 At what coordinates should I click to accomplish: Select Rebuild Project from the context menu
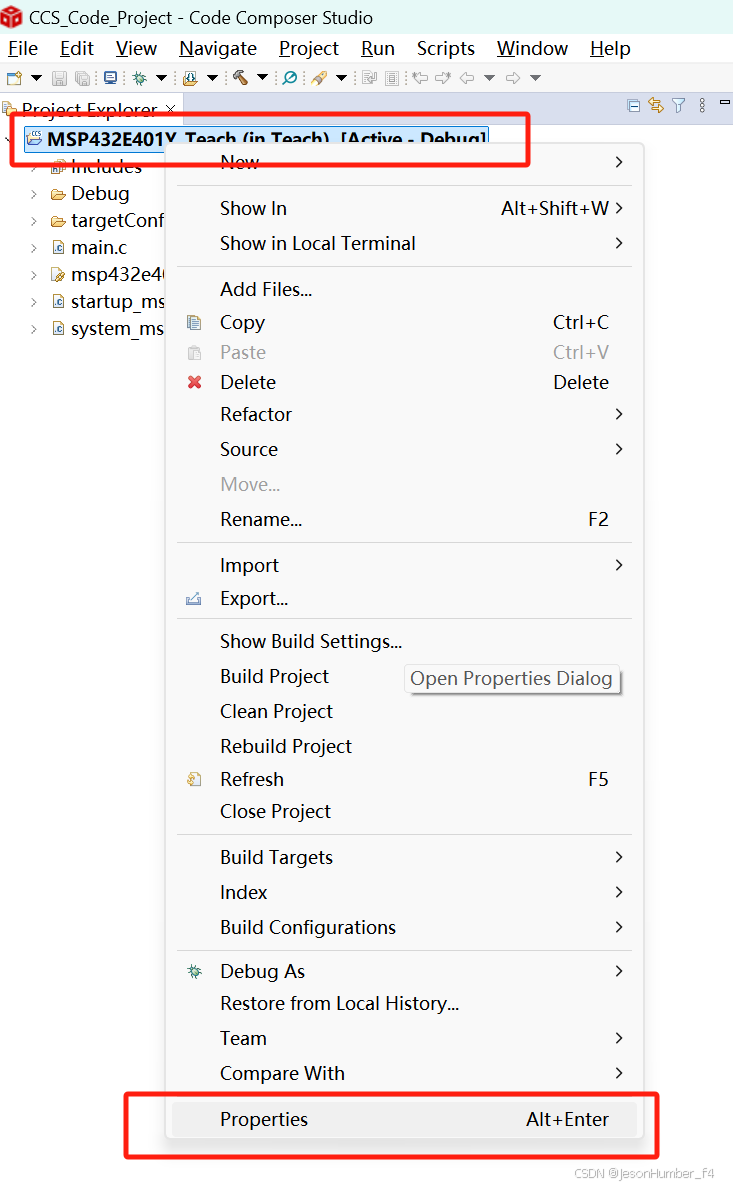[285, 746]
